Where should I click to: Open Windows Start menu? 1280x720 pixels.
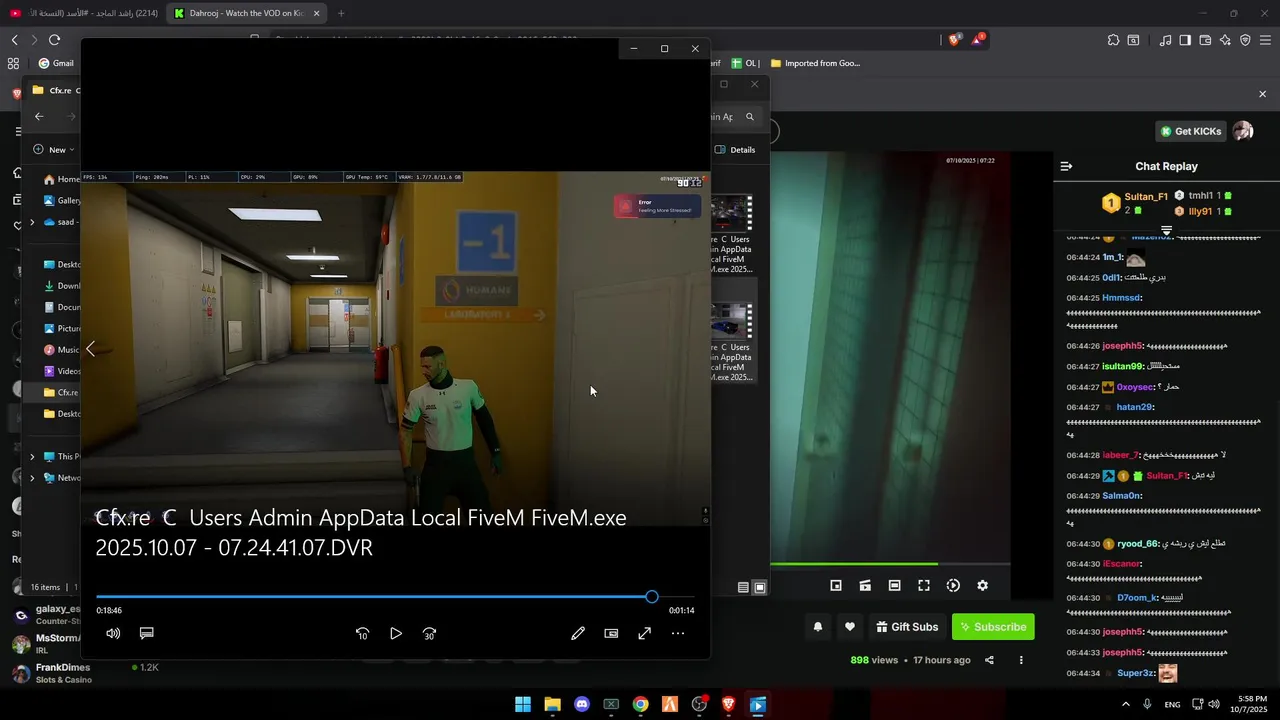click(x=523, y=705)
